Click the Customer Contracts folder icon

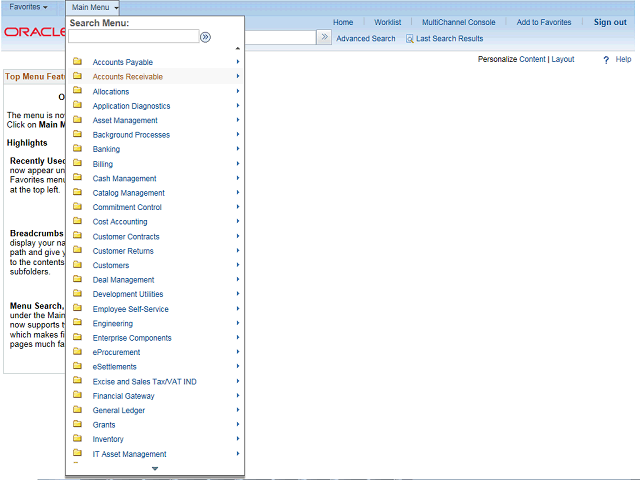click(x=77, y=236)
